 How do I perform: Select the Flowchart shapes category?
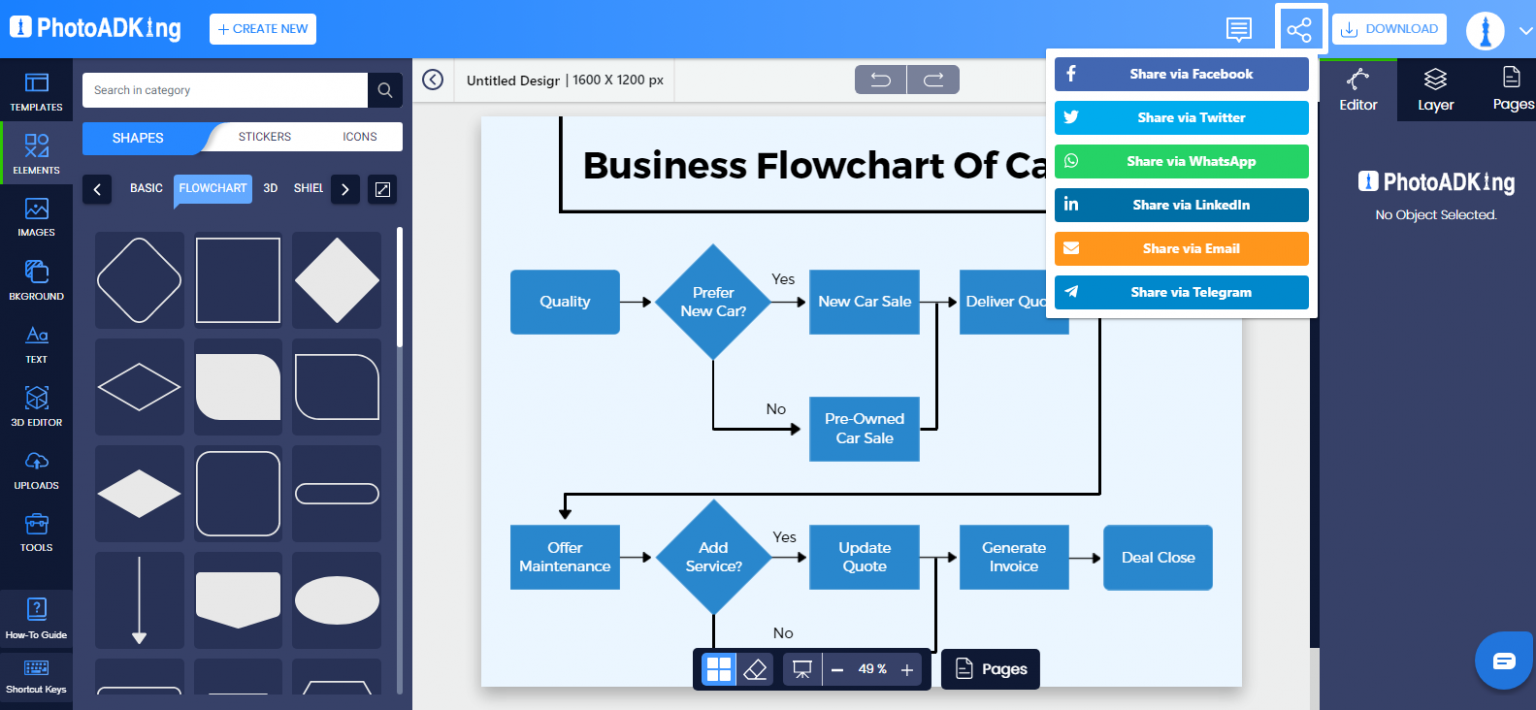pos(213,188)
